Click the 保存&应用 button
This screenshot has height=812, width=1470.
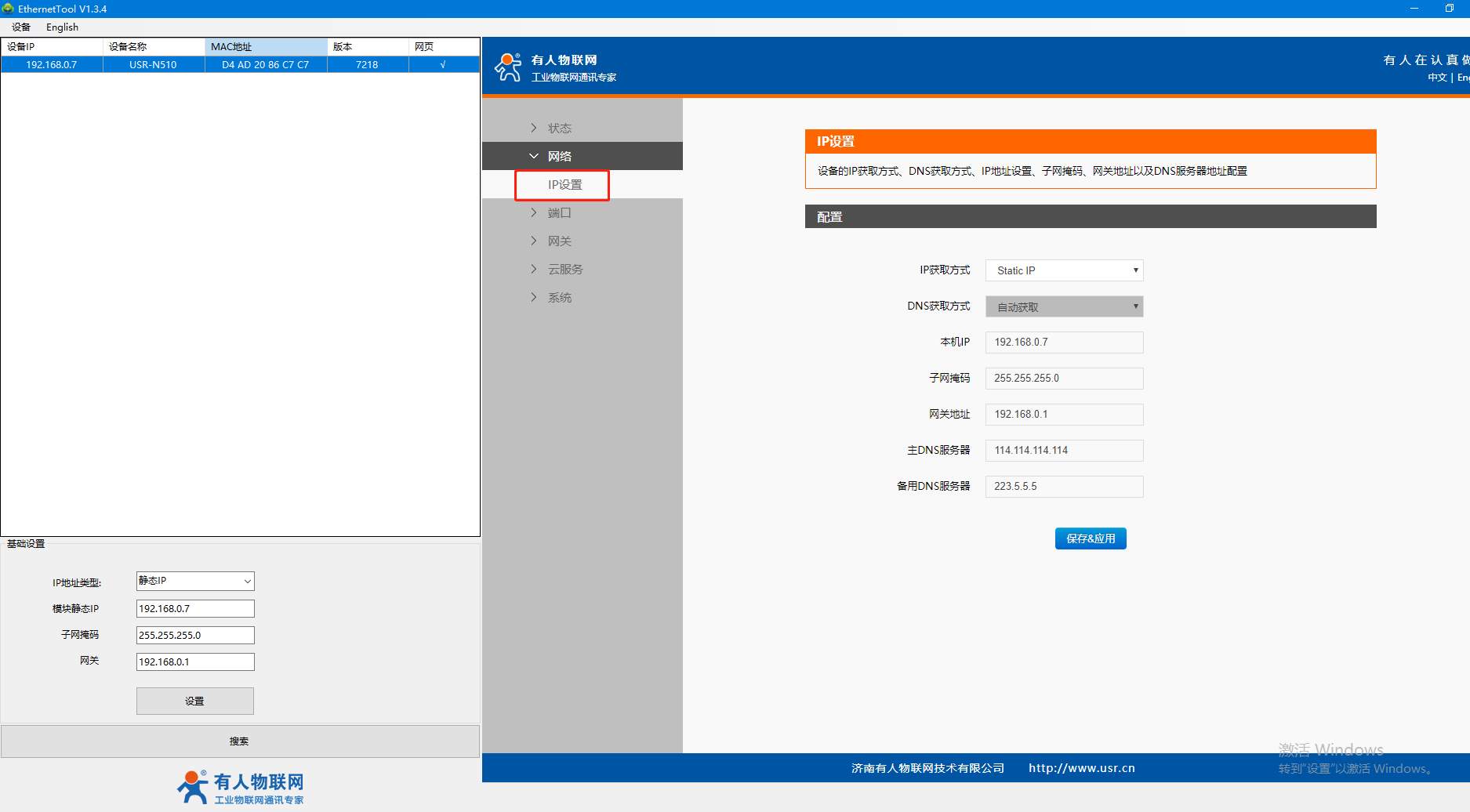point(1090,538)
